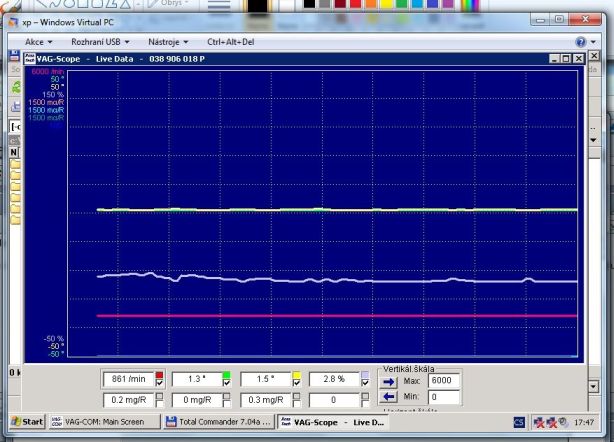This screenshot has height=442, width=614.
Task: Click the Min field showing 0
Action: (x=443, y=397)
